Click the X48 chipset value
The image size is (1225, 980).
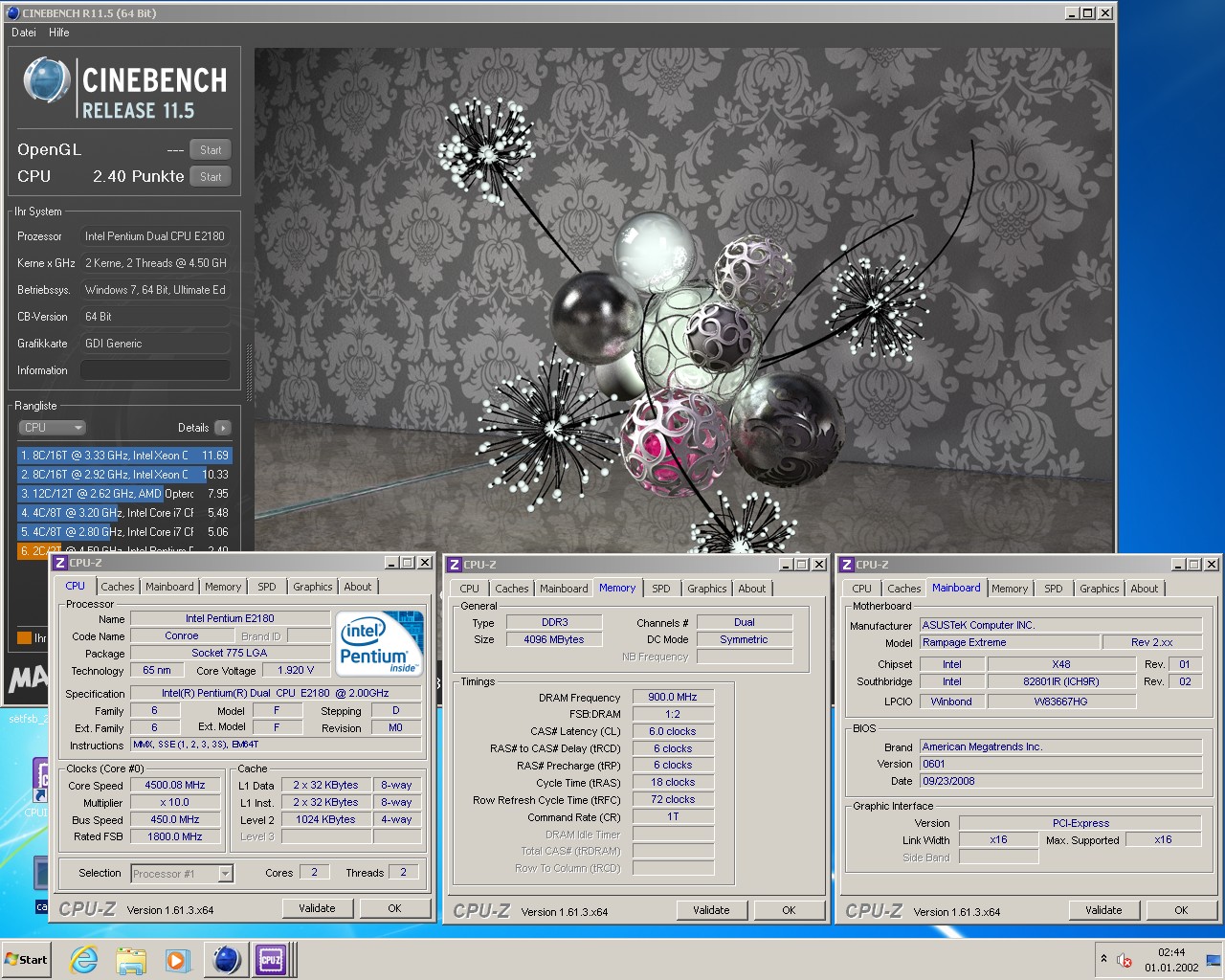[1061, 664]
